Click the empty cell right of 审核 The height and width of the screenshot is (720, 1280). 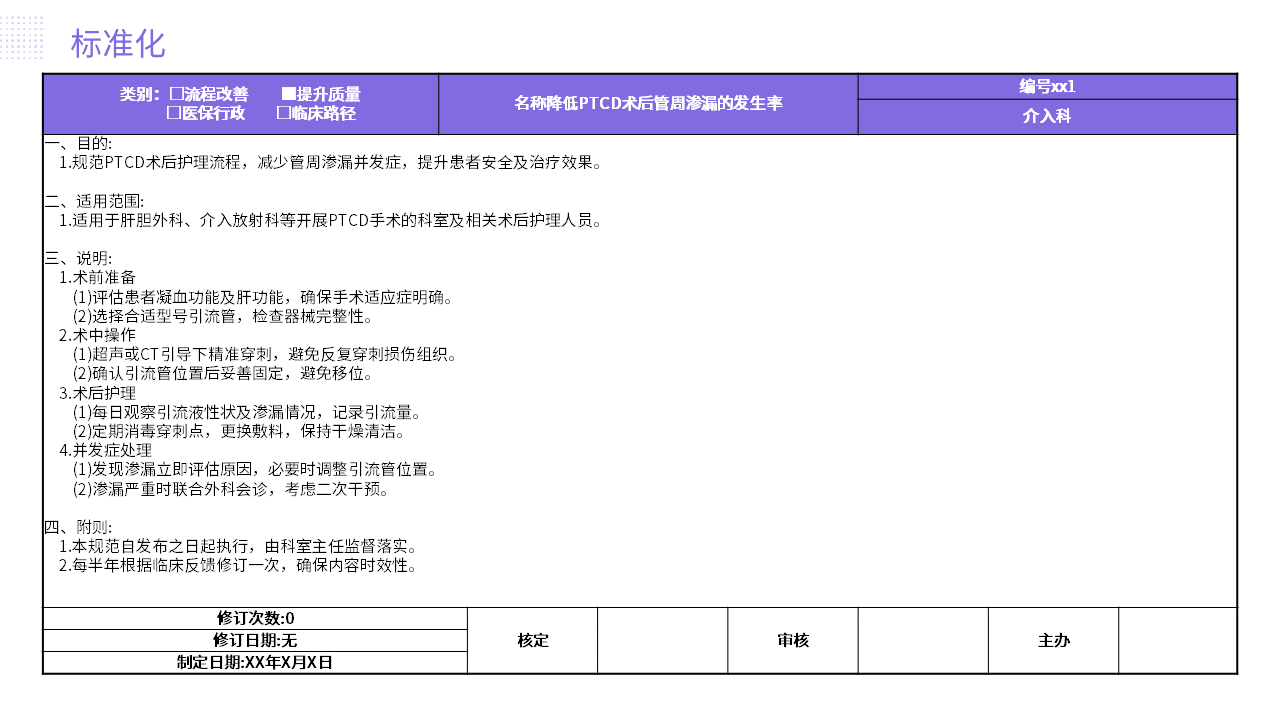pyautogui.click(x=923, y=640)
